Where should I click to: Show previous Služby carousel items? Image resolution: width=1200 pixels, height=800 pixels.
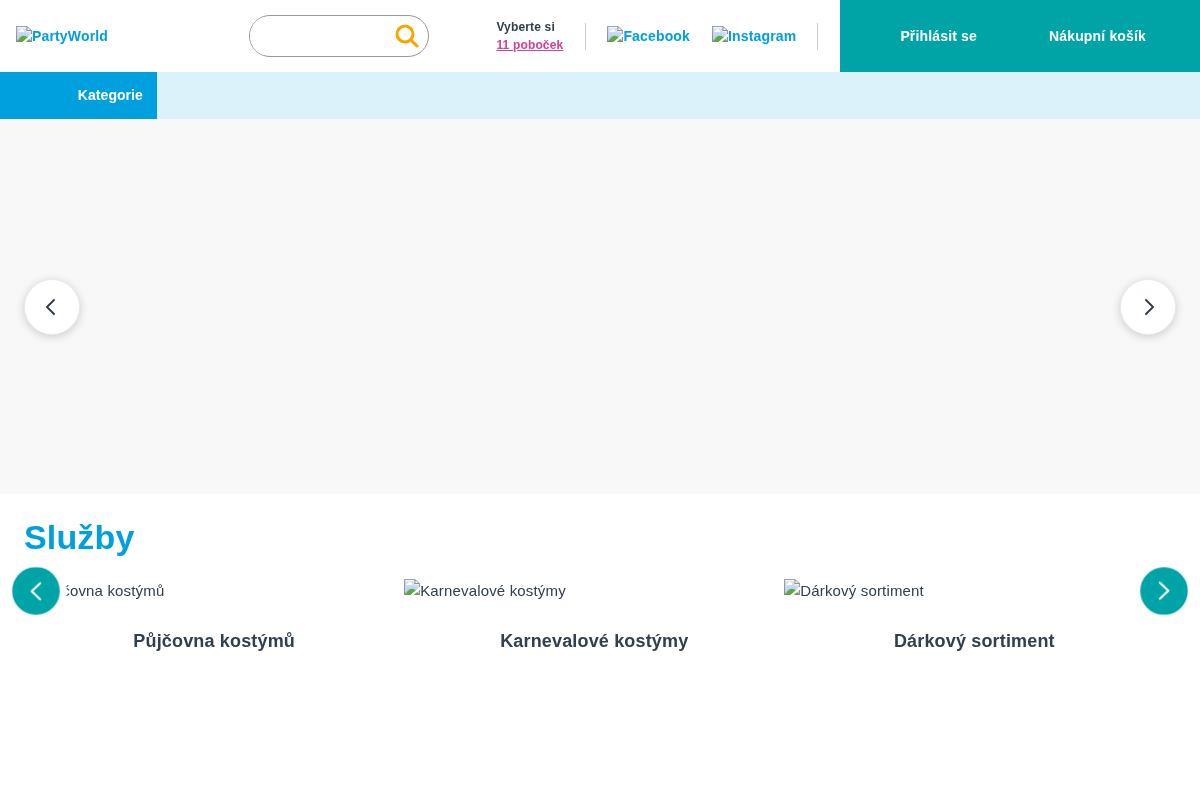[x=36, y=591]
